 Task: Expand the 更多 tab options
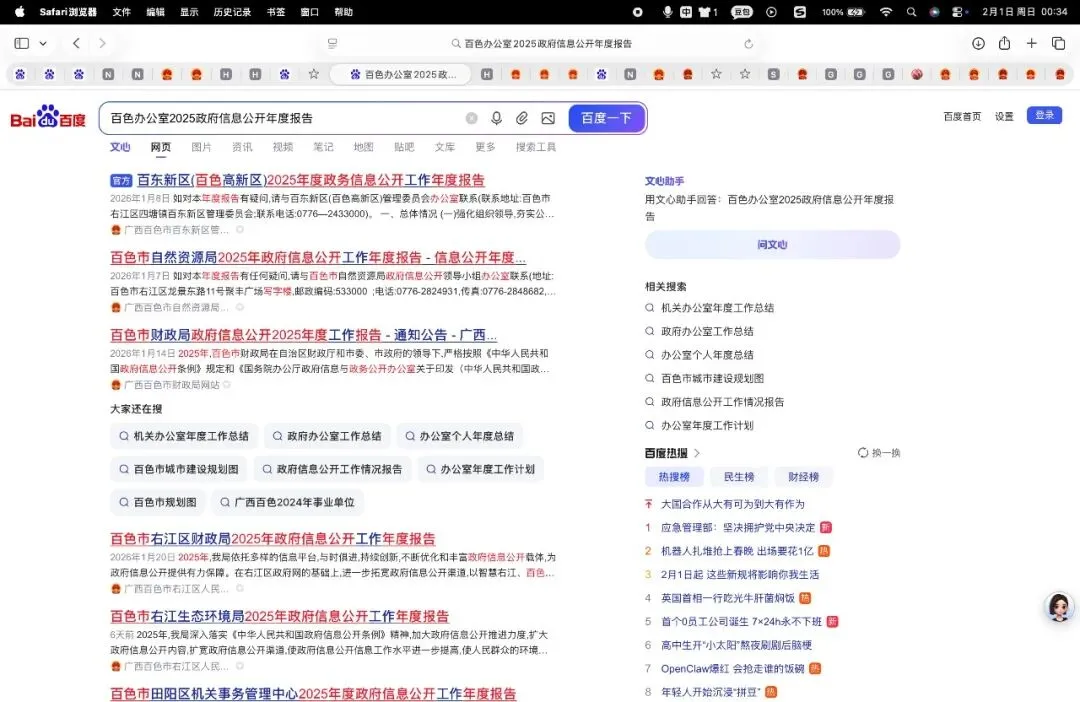pos(486,147)
